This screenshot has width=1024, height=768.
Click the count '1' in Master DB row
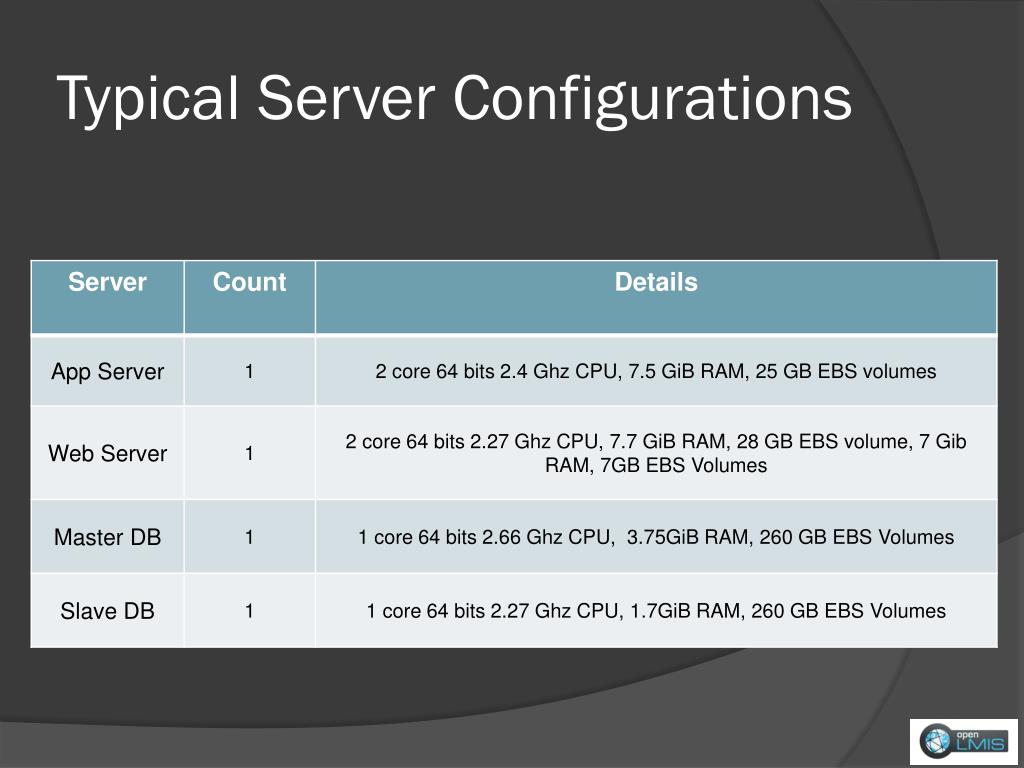click(249, 537)
